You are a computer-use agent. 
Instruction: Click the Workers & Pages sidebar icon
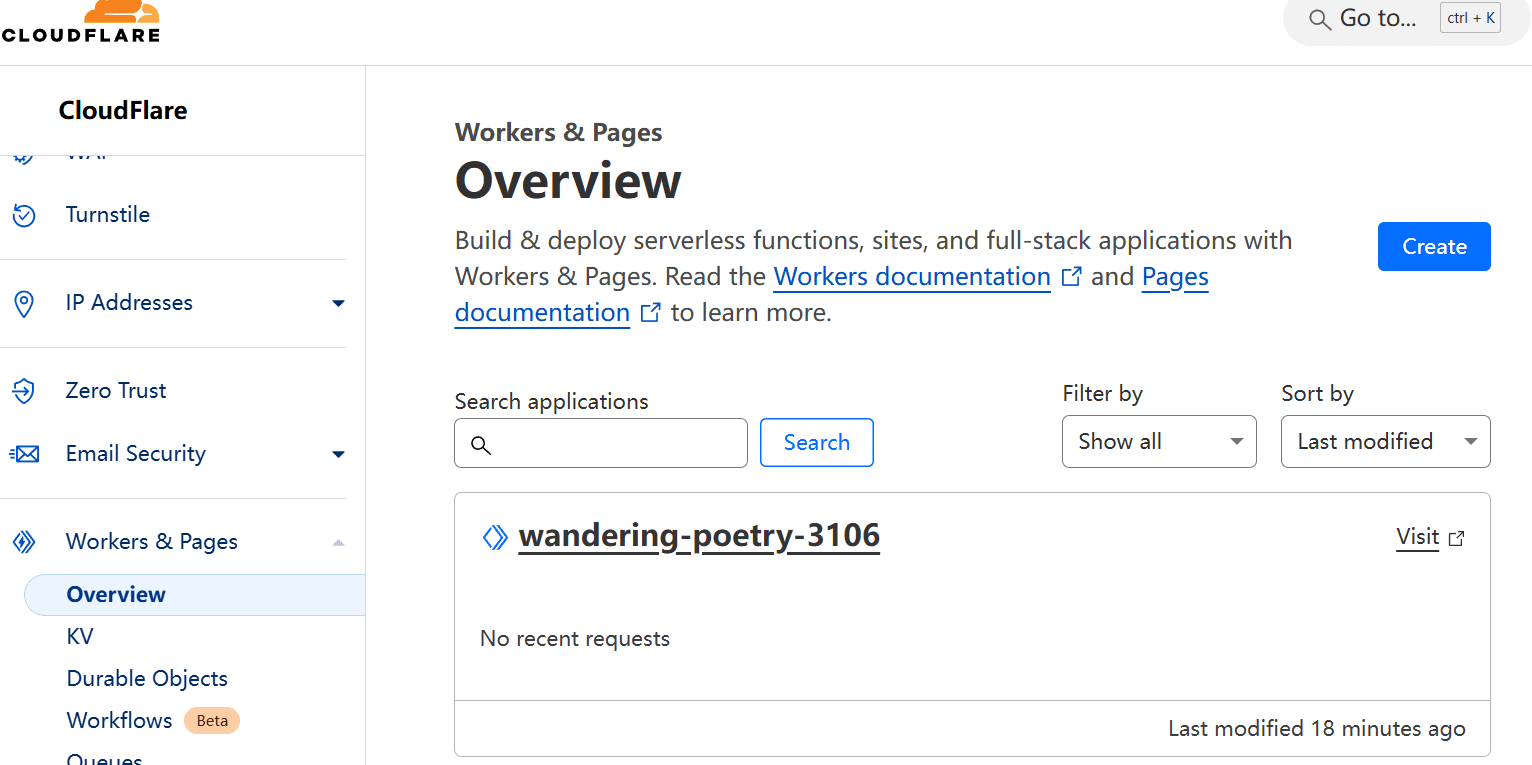pos(24,542)
